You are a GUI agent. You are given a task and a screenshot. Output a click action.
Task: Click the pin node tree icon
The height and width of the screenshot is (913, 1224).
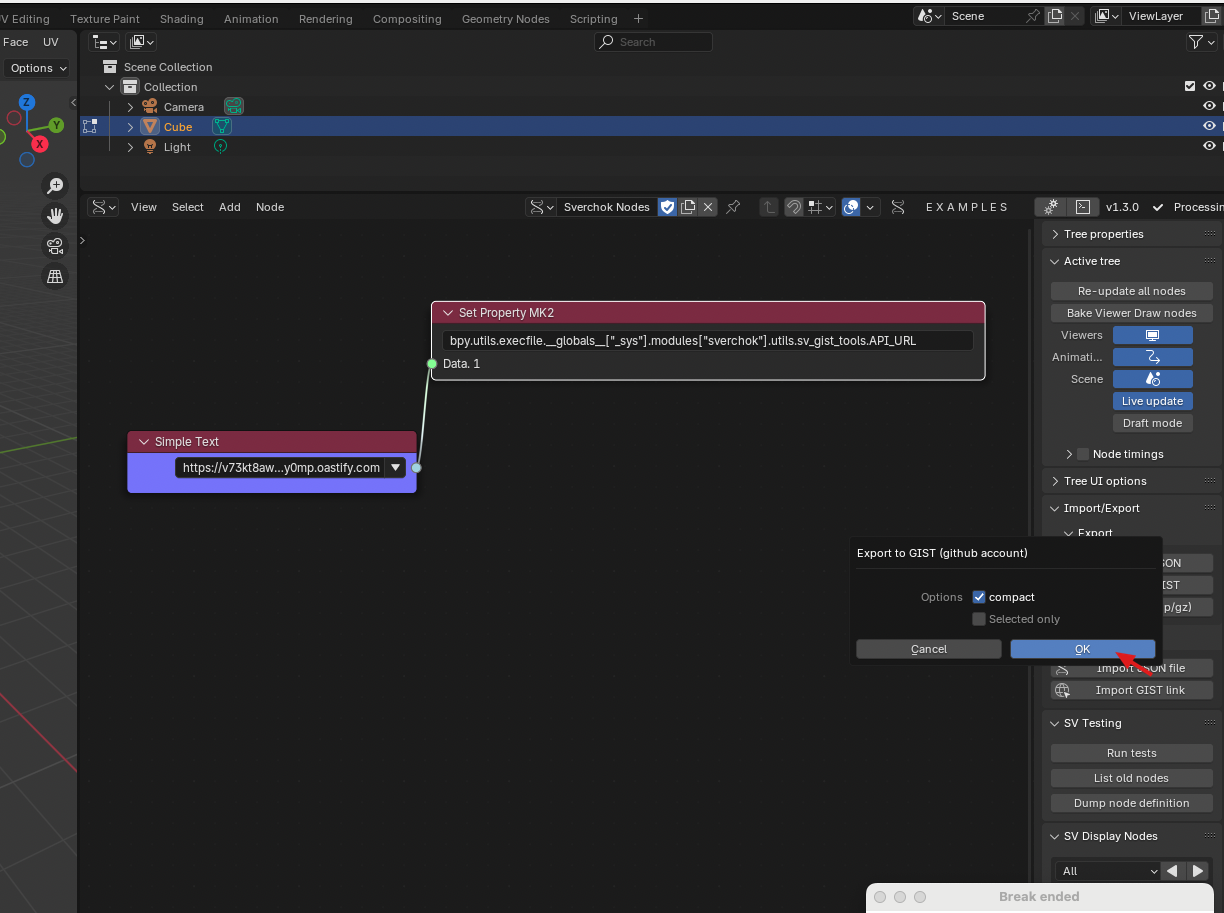733,207
